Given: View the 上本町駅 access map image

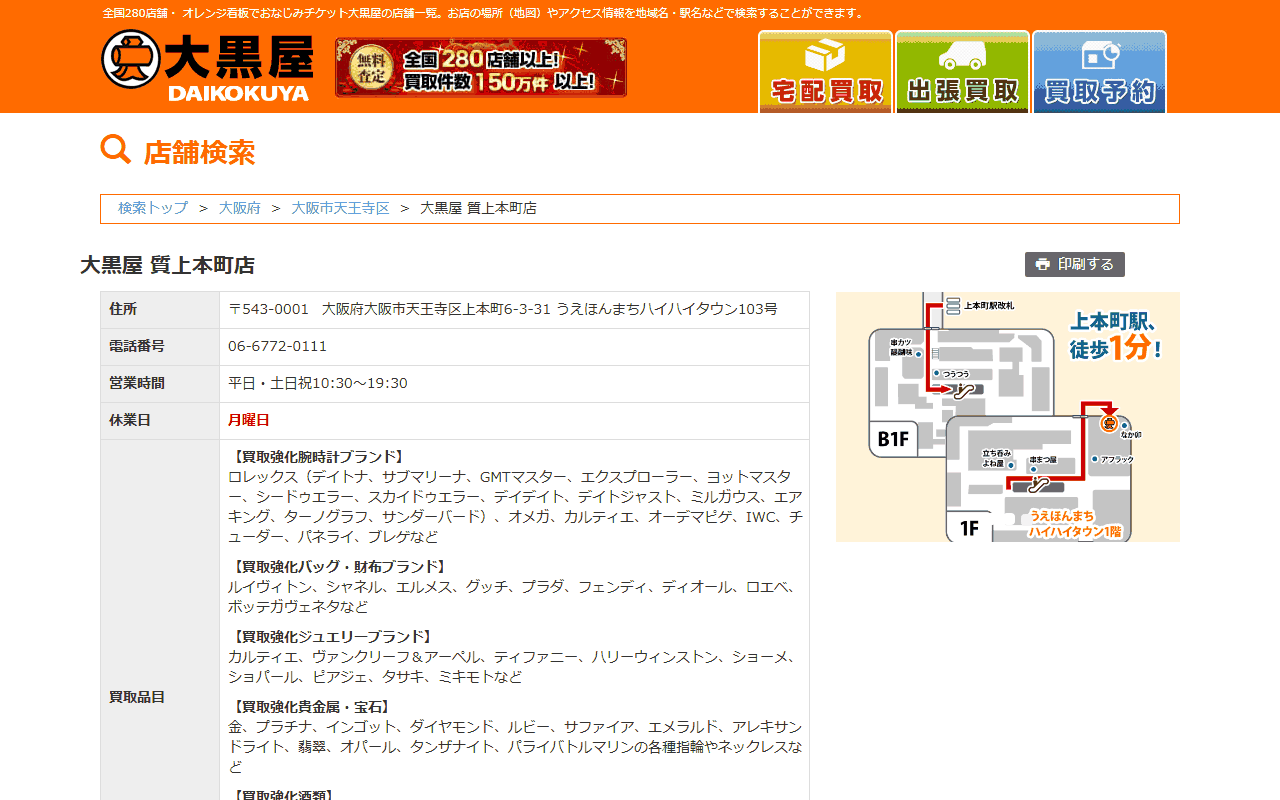Looking at the screenshot, I should pyautogui.click(x=1008, y=417).
